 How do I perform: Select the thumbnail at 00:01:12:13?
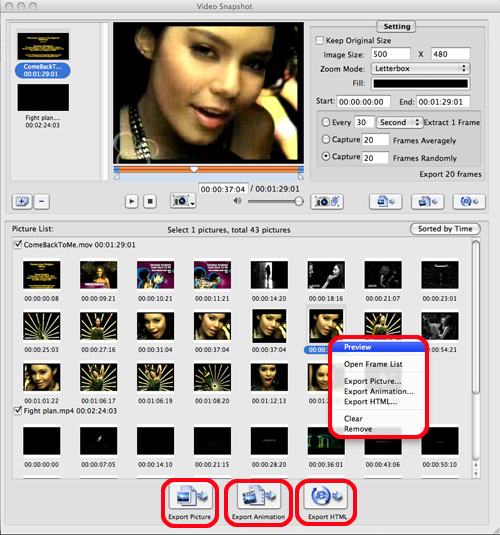tap(269, 377)
